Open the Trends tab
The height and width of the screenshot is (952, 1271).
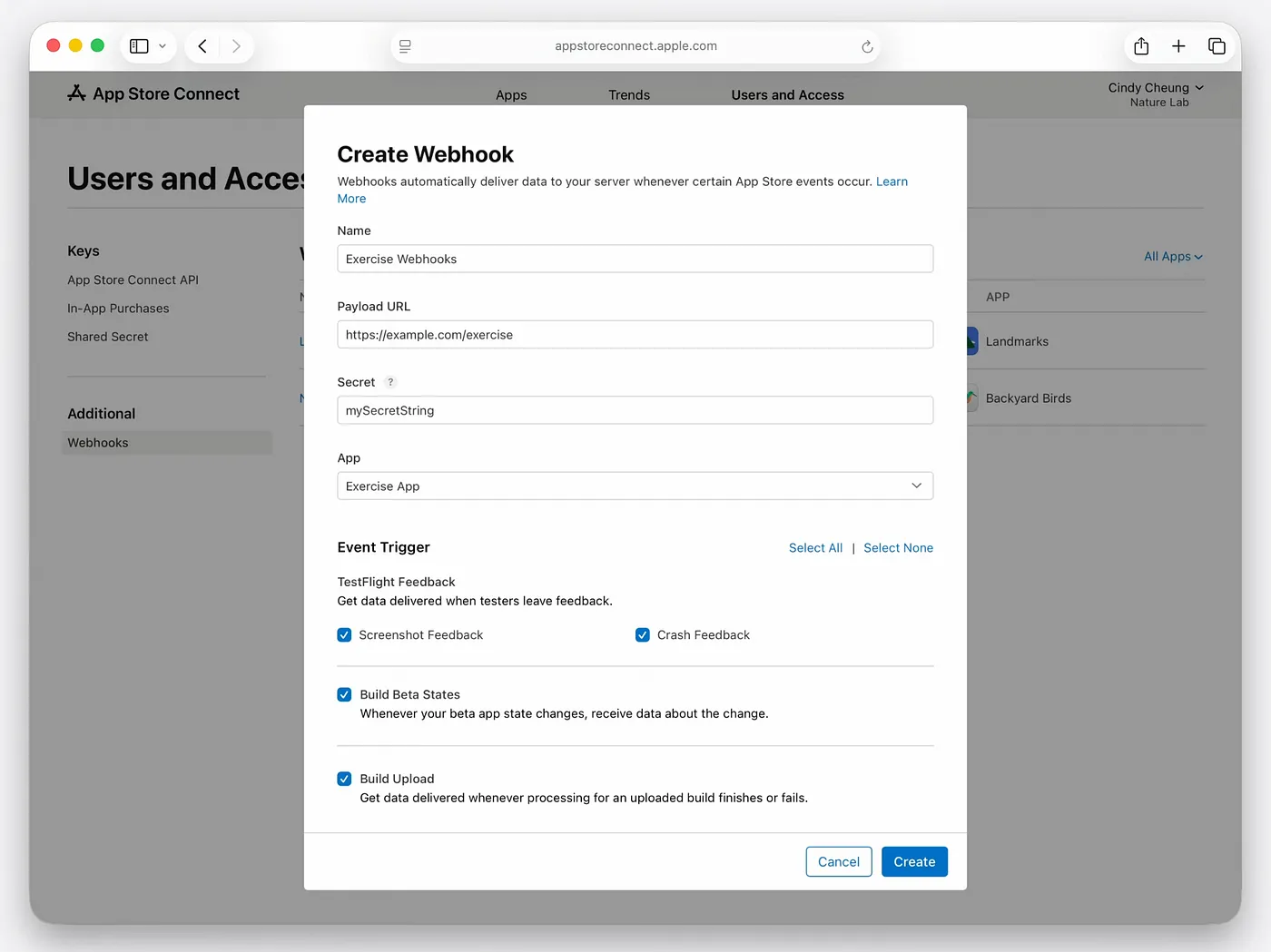pos(629,95)
